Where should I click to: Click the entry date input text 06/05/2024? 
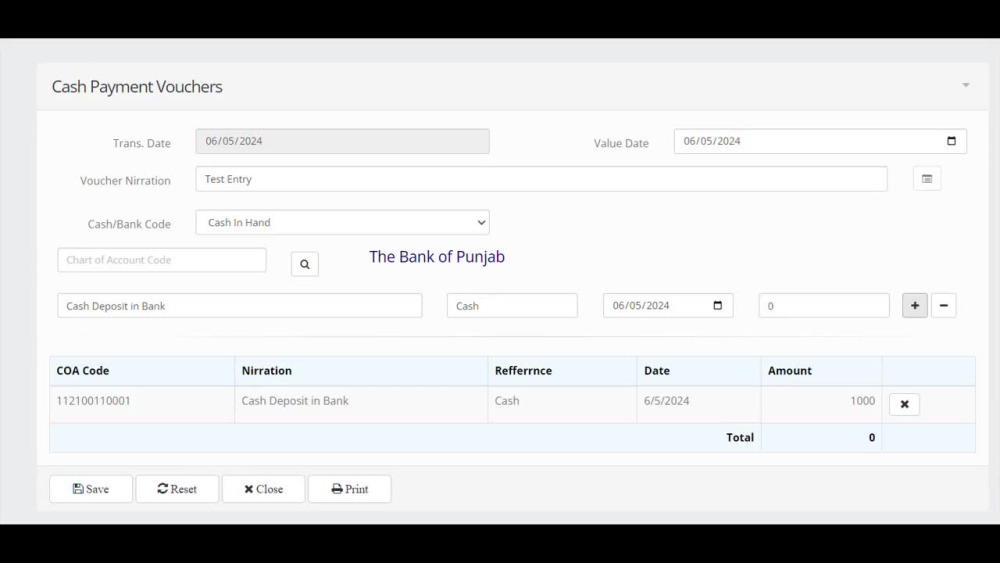click(x=641, y=305)
